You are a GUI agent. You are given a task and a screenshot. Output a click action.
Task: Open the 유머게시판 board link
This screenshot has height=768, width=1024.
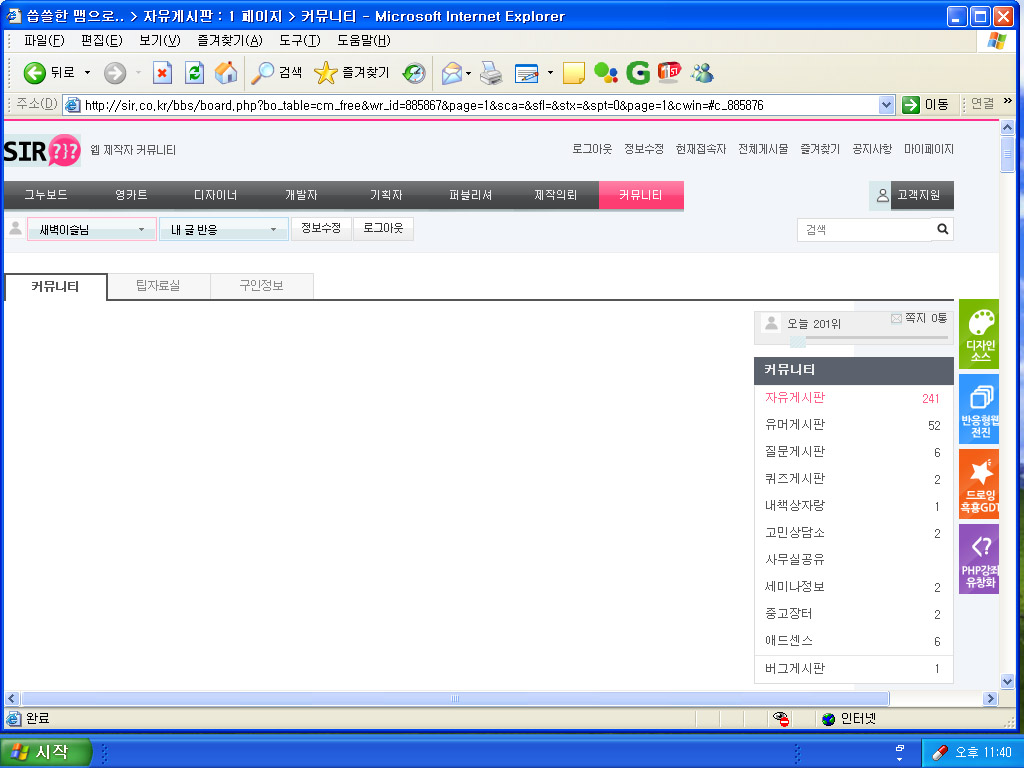795,425
